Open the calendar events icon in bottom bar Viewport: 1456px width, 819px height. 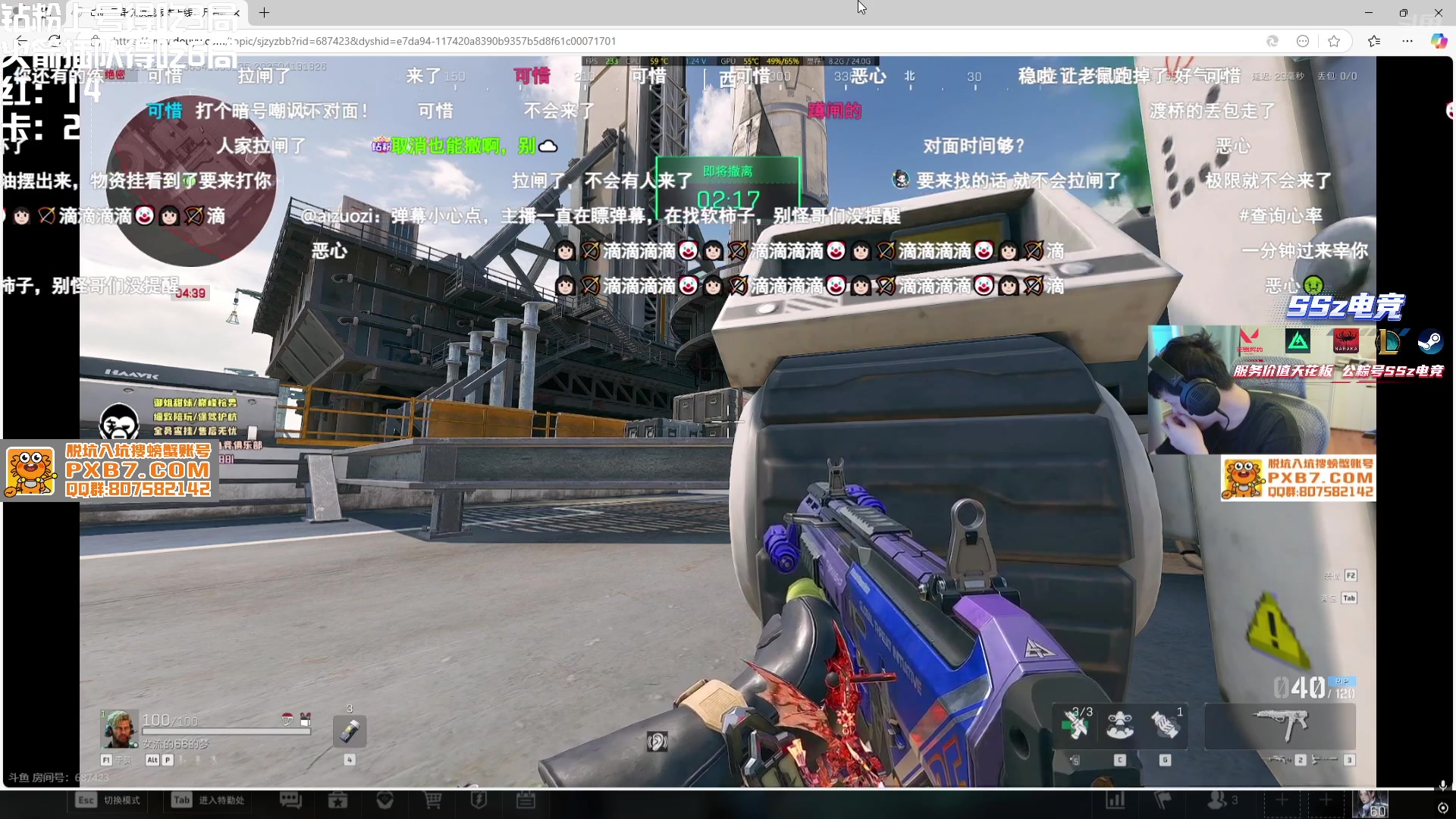[x=526, y=800]
